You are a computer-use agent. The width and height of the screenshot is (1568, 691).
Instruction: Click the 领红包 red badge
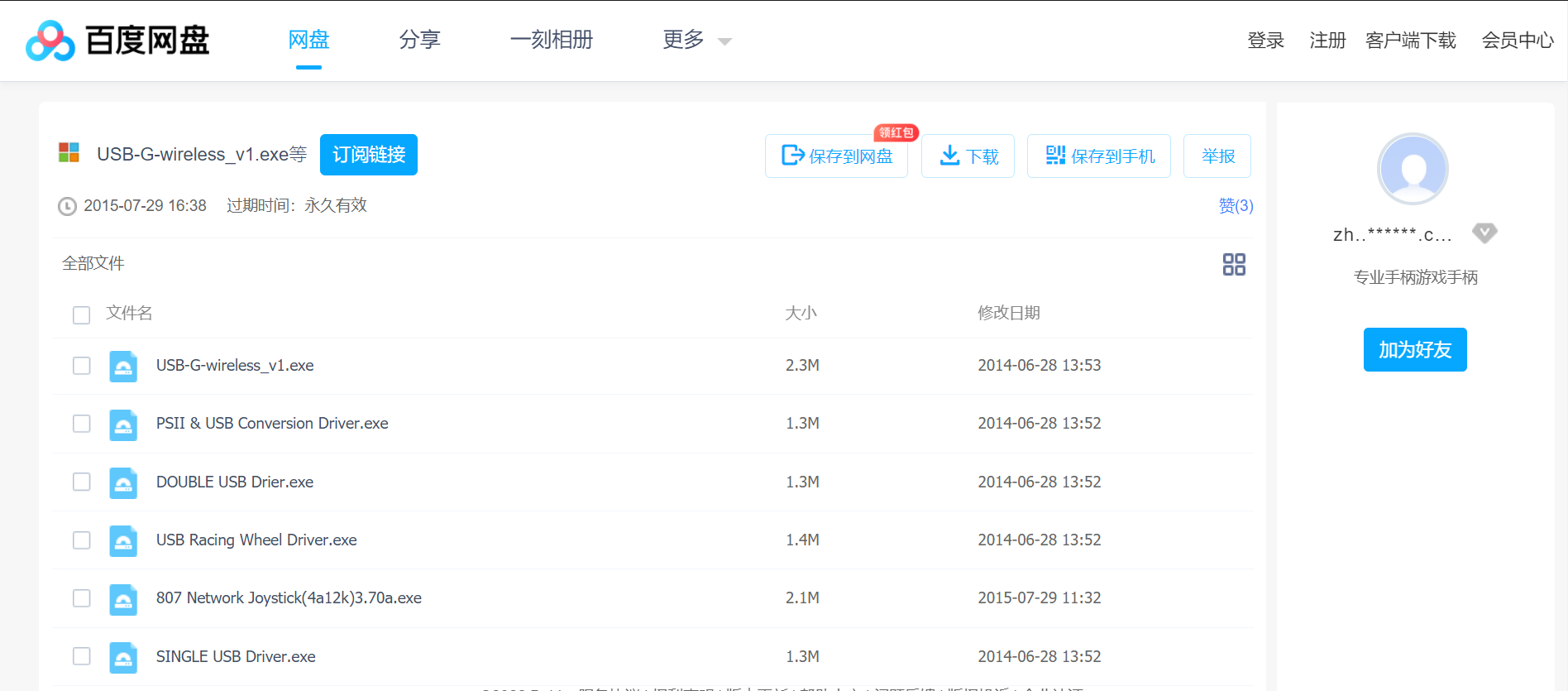click(x=896, y=132)
